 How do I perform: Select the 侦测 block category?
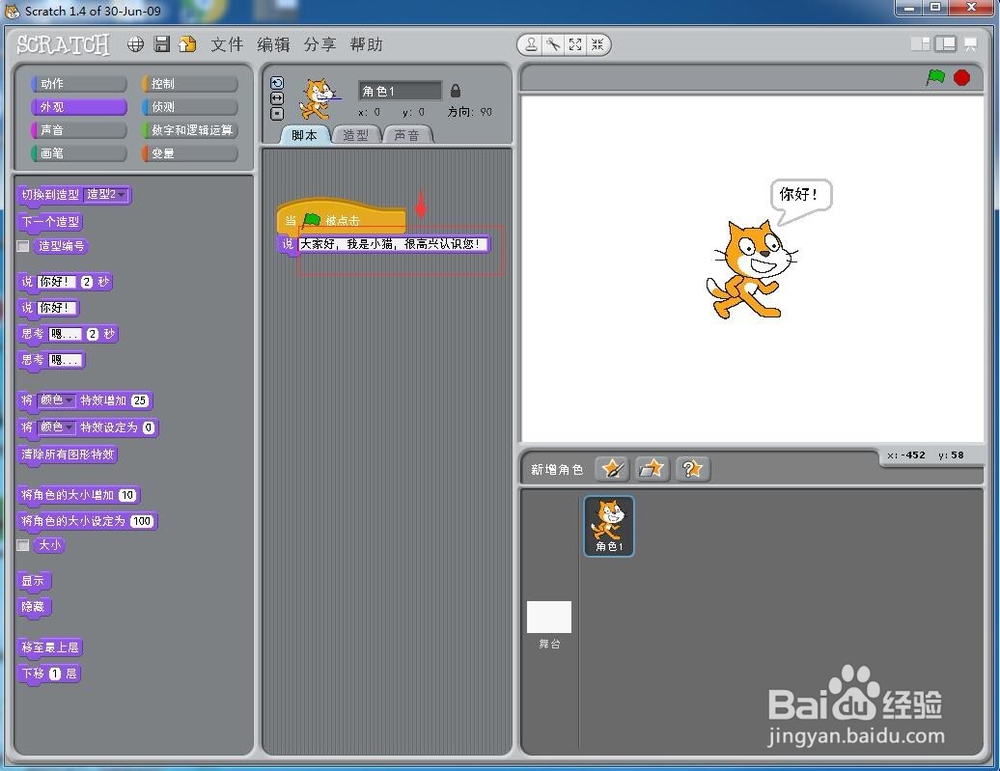click(189, 106)
